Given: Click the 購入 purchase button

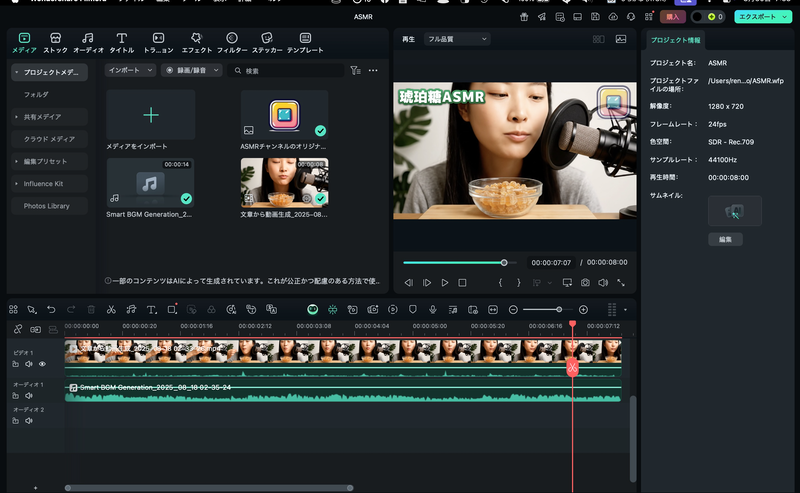Looking at the screenshot, I should coord(672,17).
